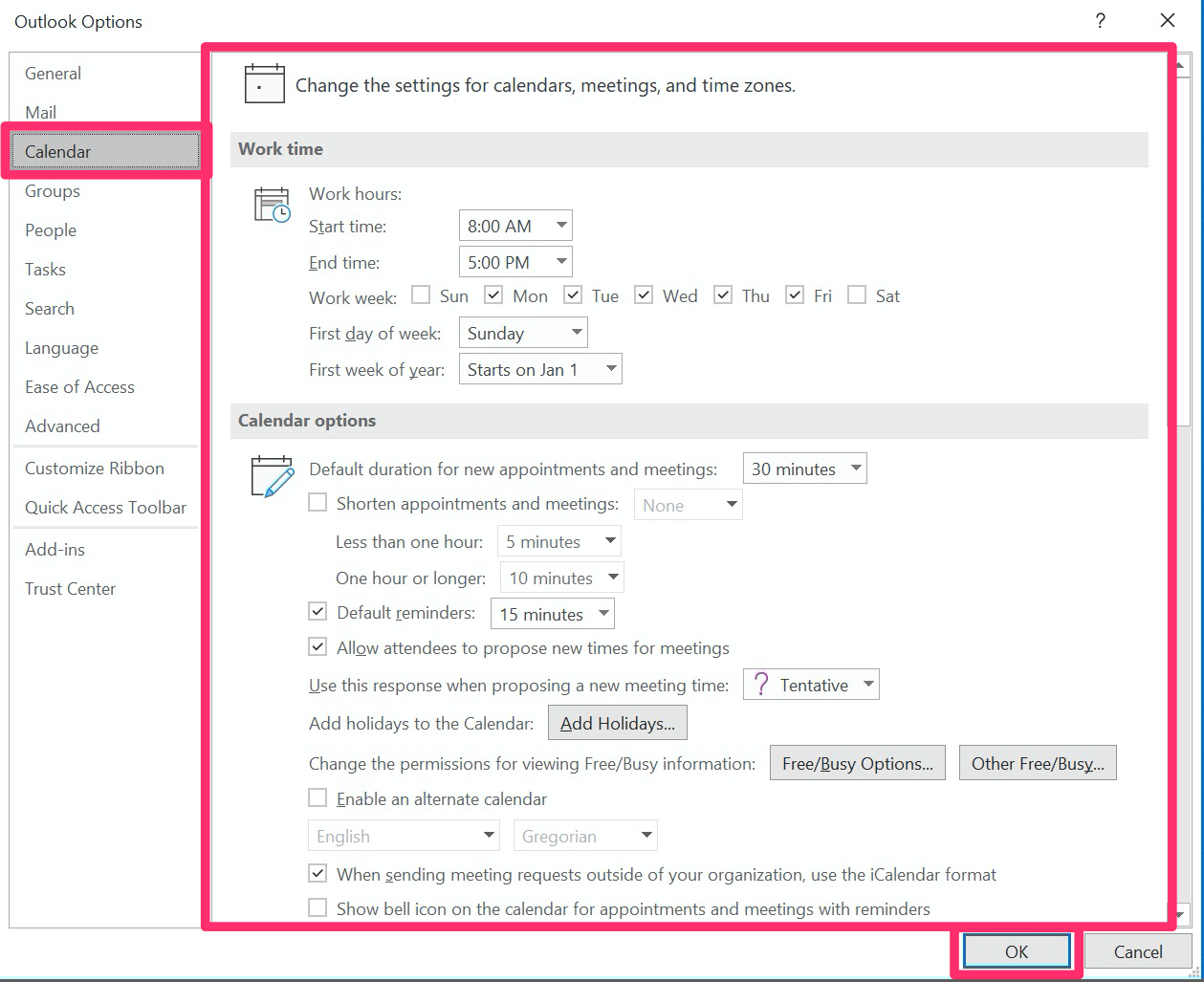Open the Gregorian calendar type dropdown

pos(585,836)
